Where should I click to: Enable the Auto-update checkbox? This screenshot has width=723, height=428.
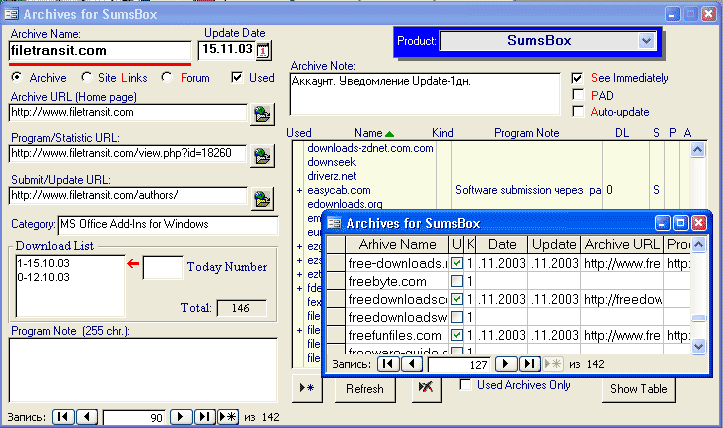coord(577,111)
